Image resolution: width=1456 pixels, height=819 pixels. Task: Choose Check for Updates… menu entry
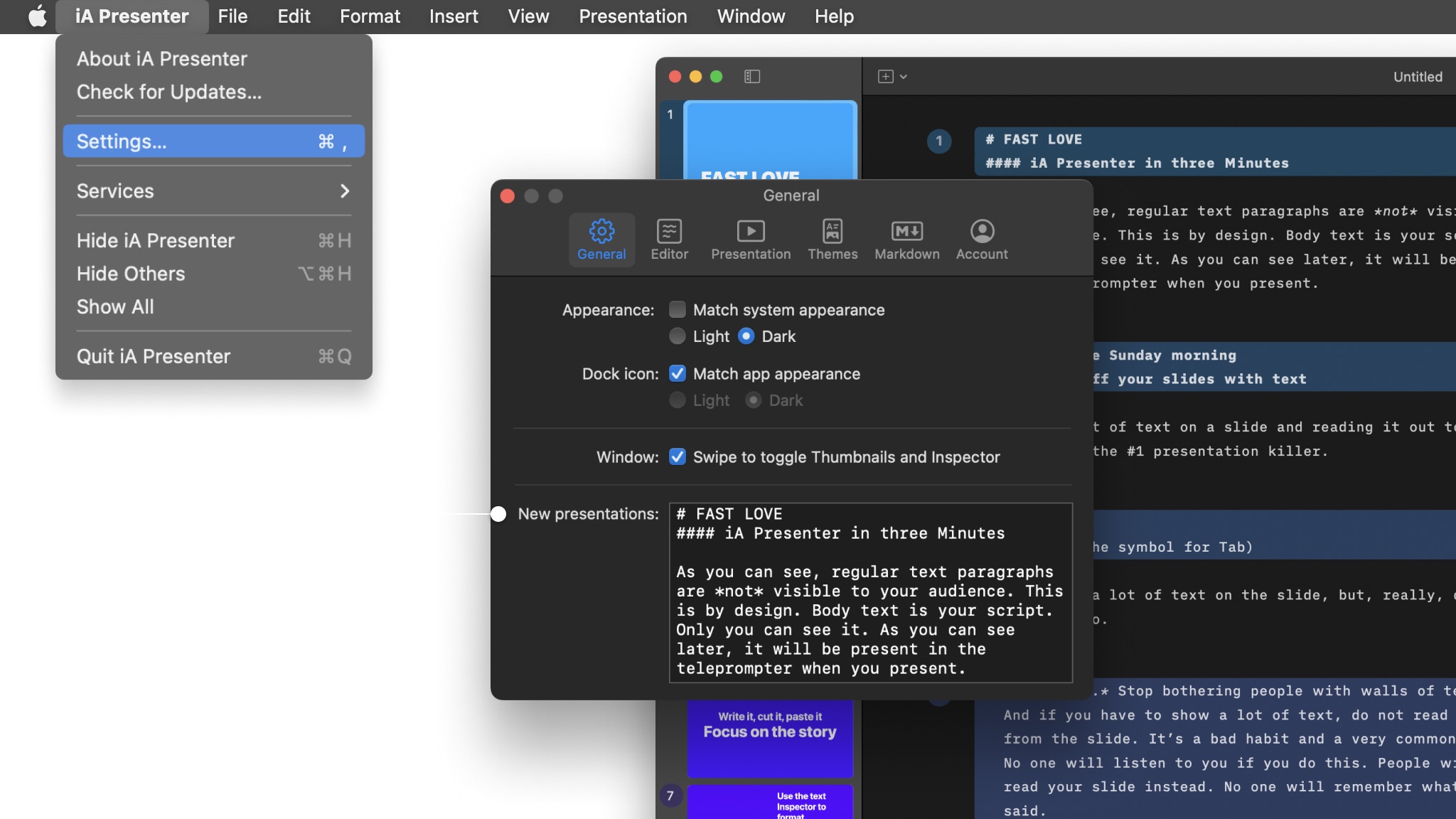[x=169, y=92]
